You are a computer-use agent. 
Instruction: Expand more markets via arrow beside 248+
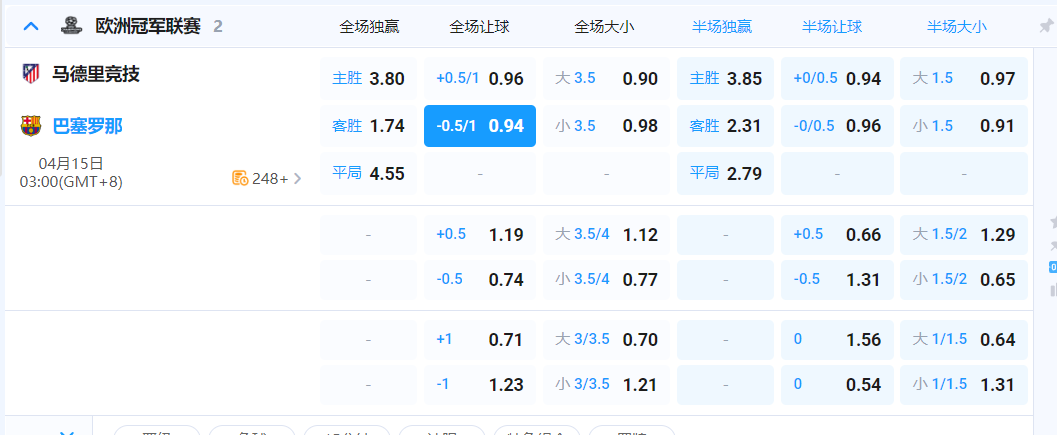[298, 179]
